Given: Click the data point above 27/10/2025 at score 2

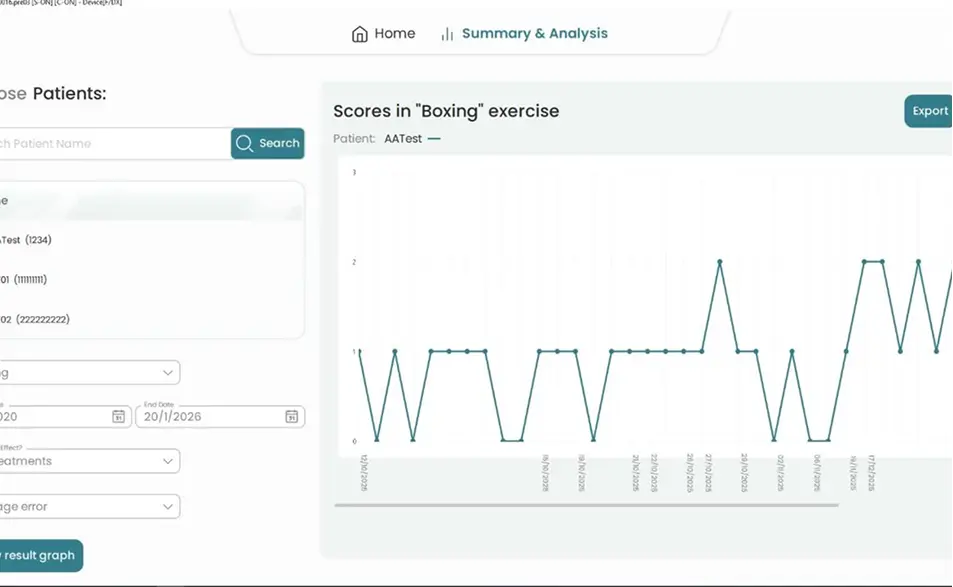Looking at the screenshot, I should [x=720, y=261].
